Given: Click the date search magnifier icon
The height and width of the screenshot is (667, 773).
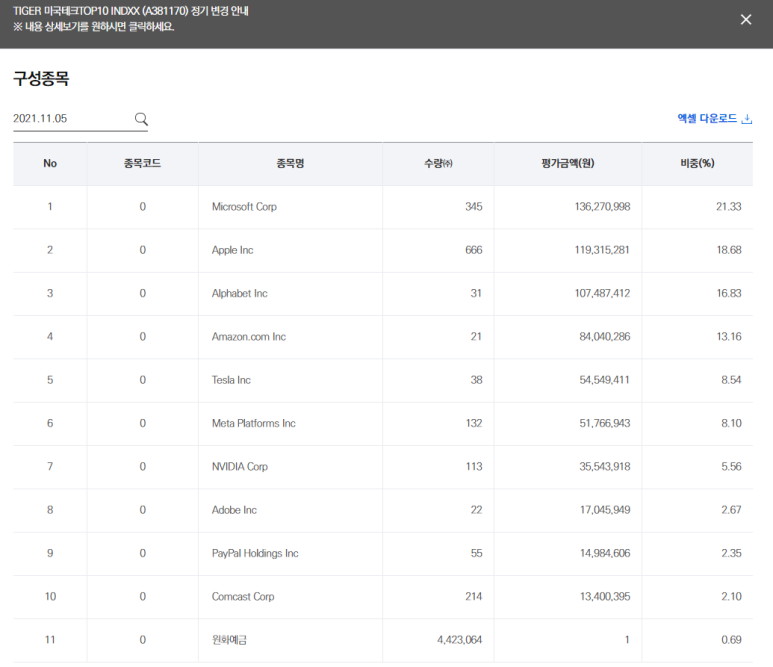Looking at the screenshot, I should pos(141,119).
